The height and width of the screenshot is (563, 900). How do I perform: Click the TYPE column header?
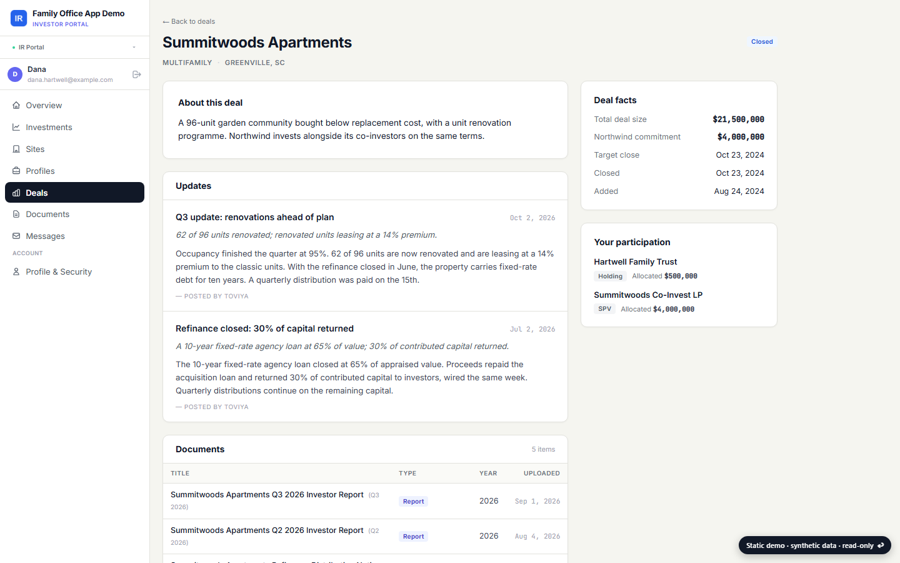pos(408,473)
